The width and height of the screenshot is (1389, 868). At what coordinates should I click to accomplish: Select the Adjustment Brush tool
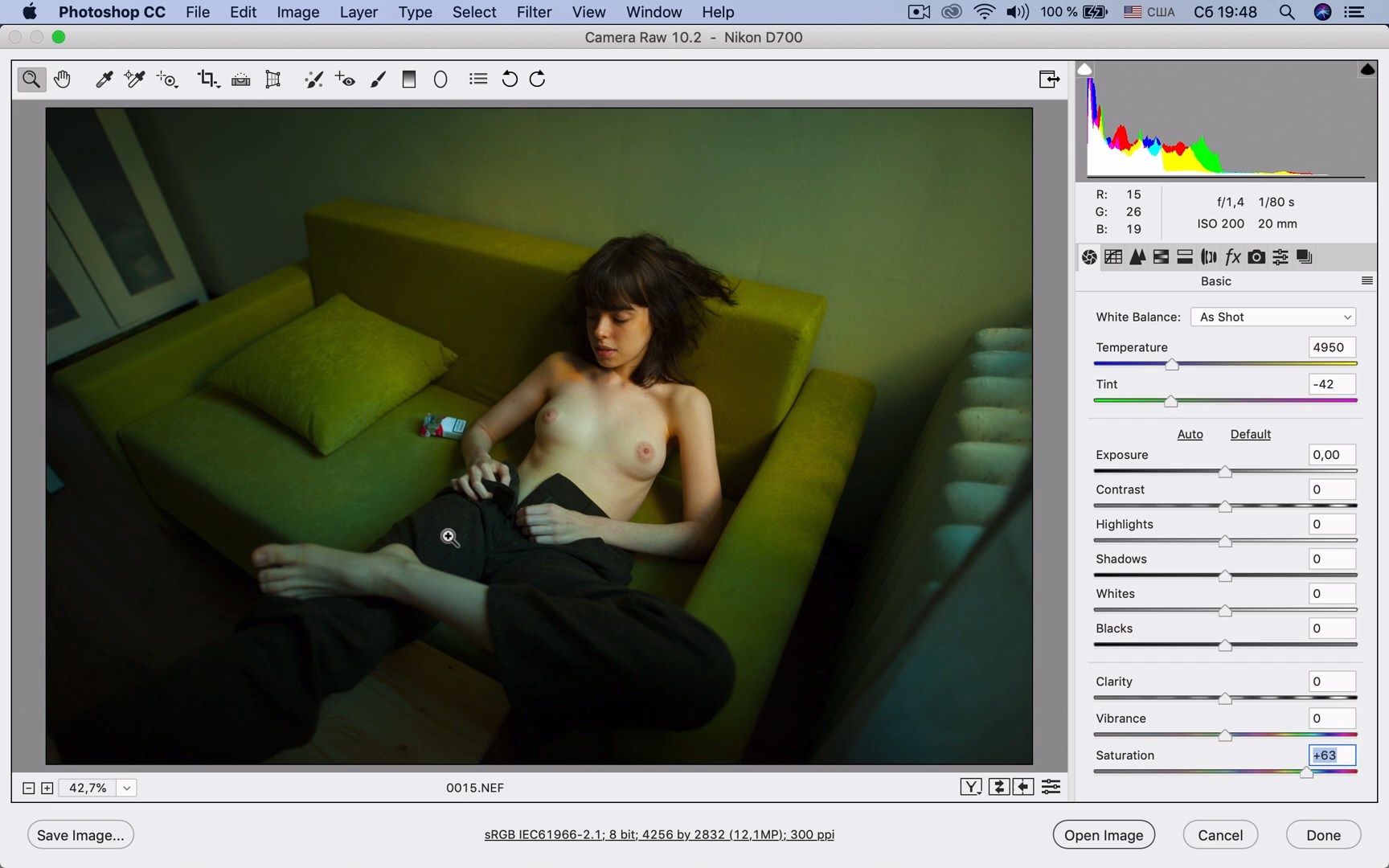point(378,79)
